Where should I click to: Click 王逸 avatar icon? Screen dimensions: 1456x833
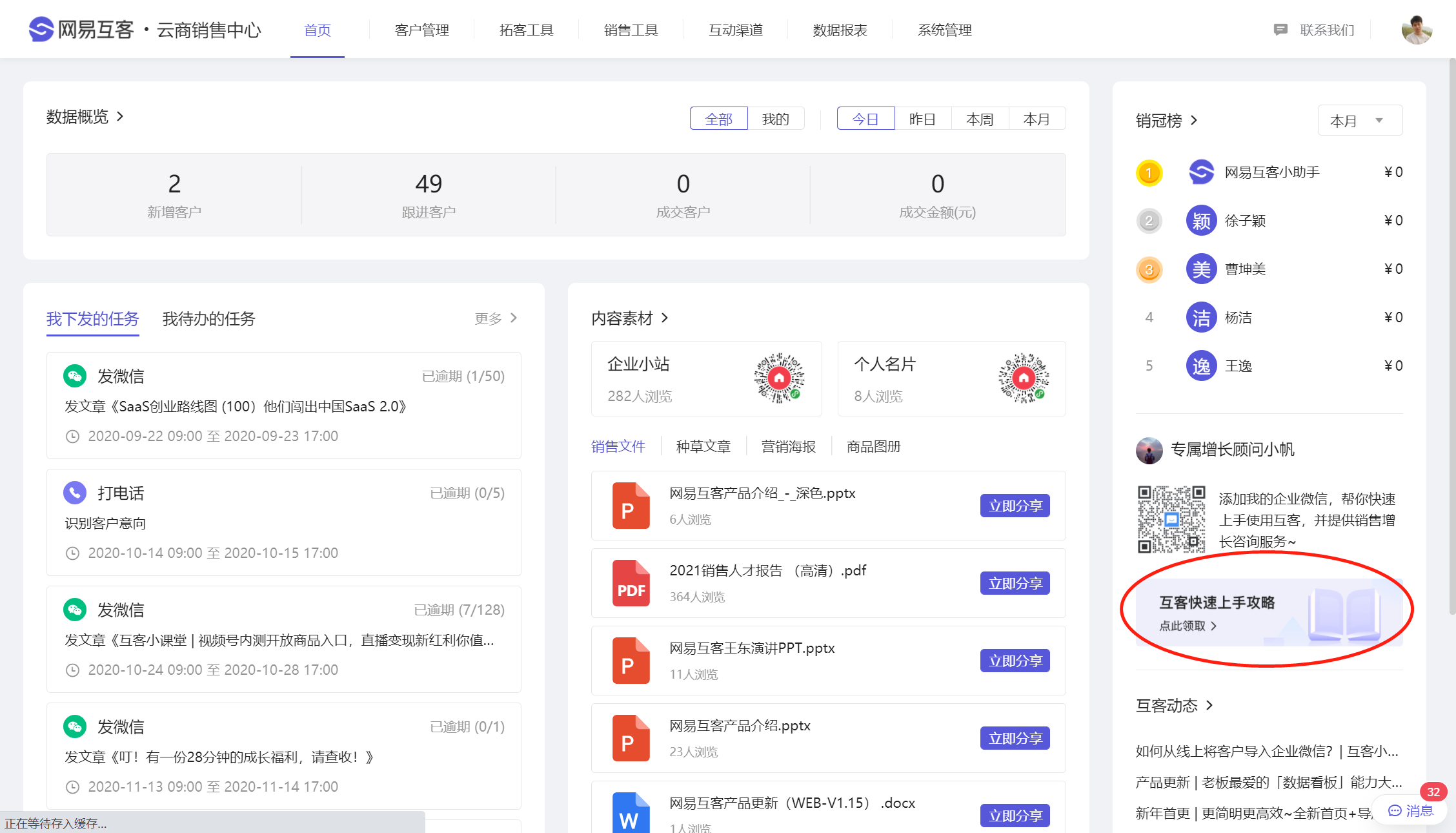[1201, 366]
